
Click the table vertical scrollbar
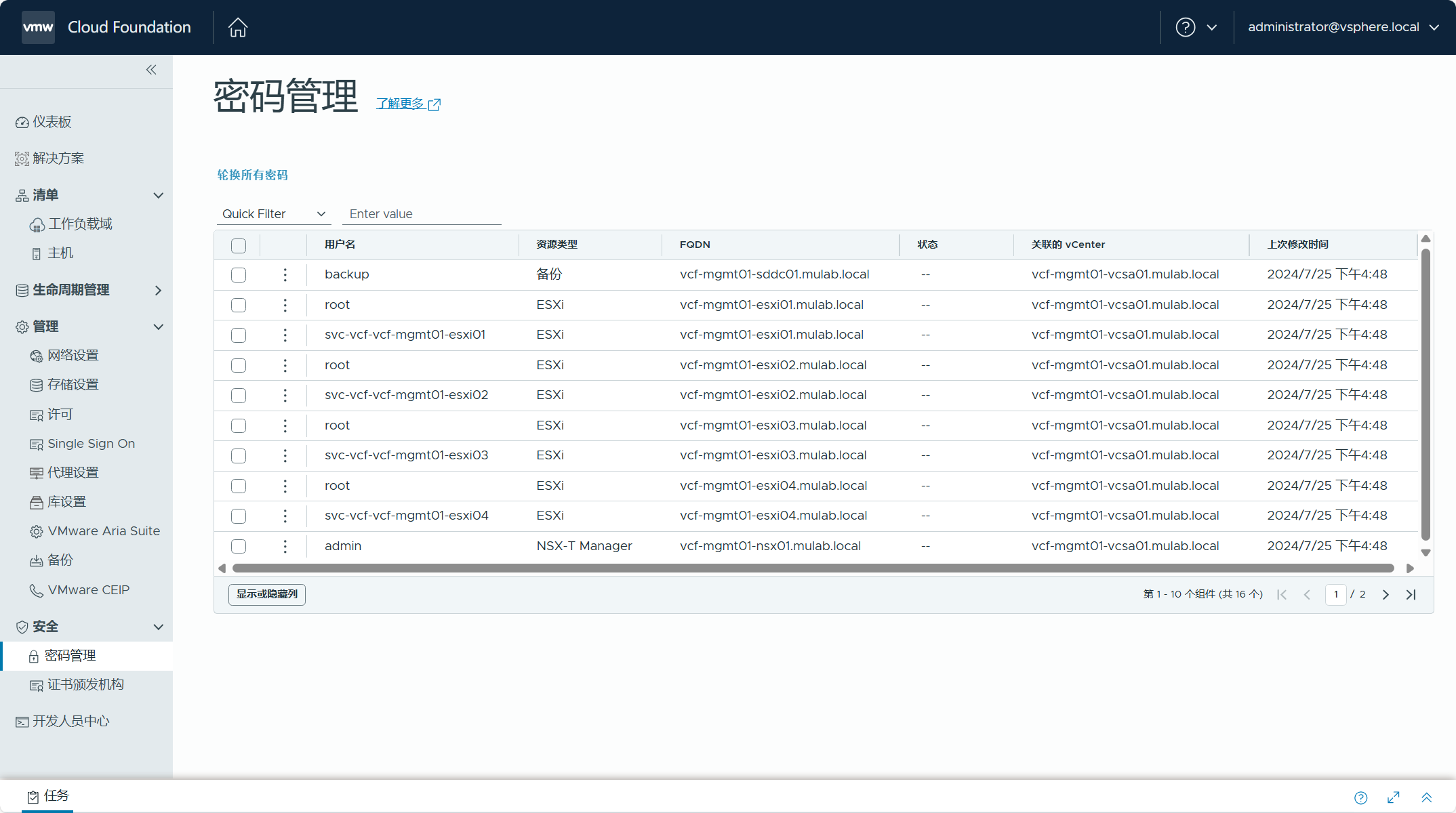(x=1425, y=395)
